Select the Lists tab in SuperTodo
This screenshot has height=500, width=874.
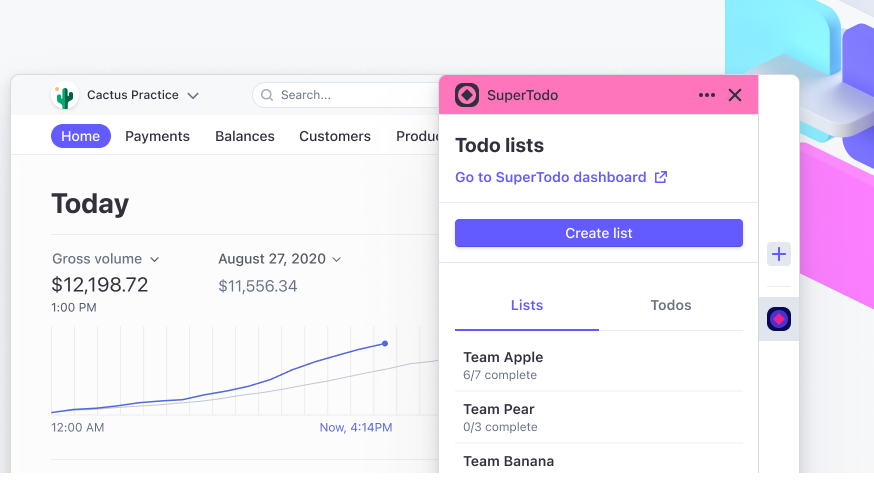click(x=527, y=305)
